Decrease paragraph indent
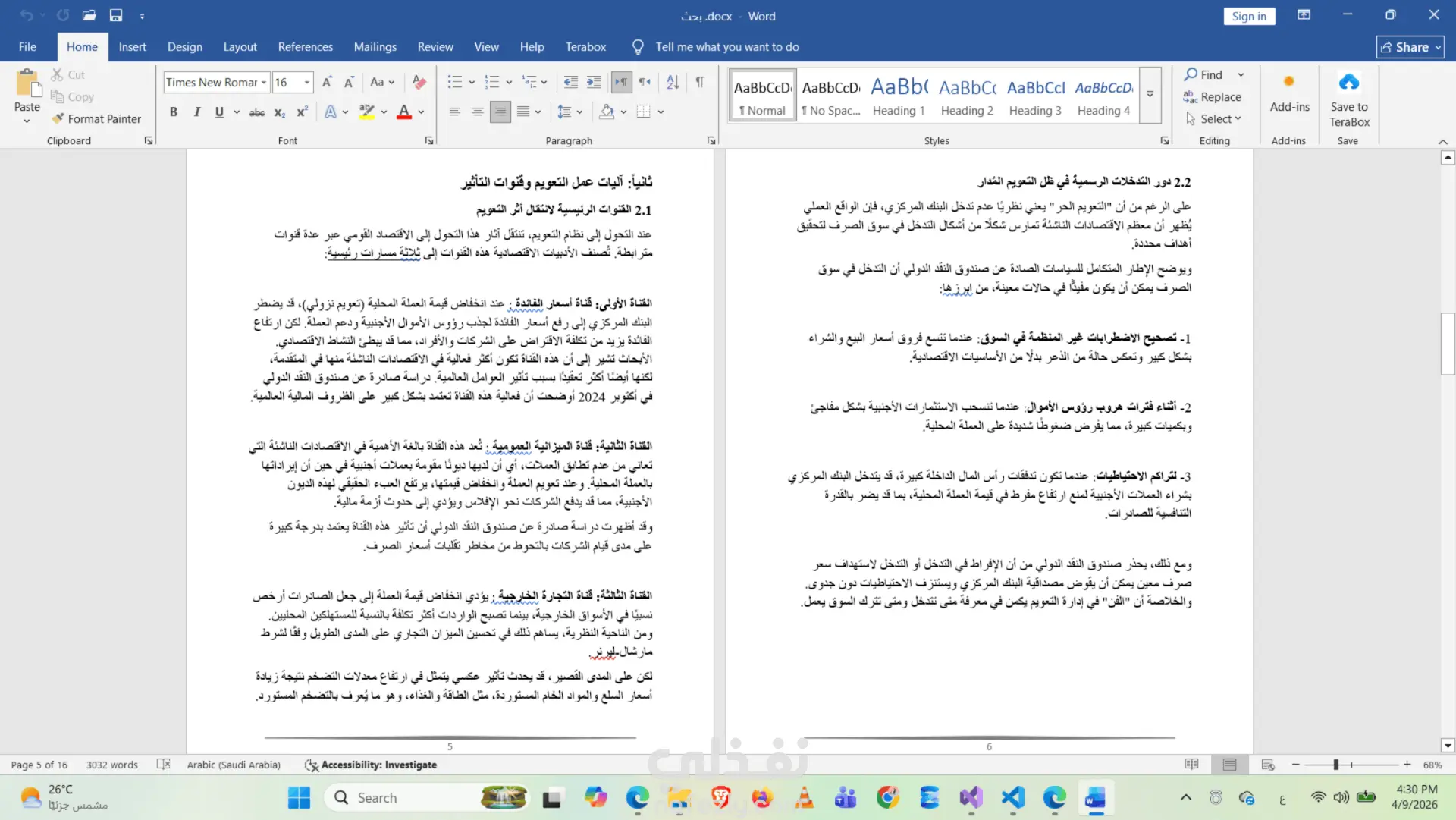 [x=571, y=82]
